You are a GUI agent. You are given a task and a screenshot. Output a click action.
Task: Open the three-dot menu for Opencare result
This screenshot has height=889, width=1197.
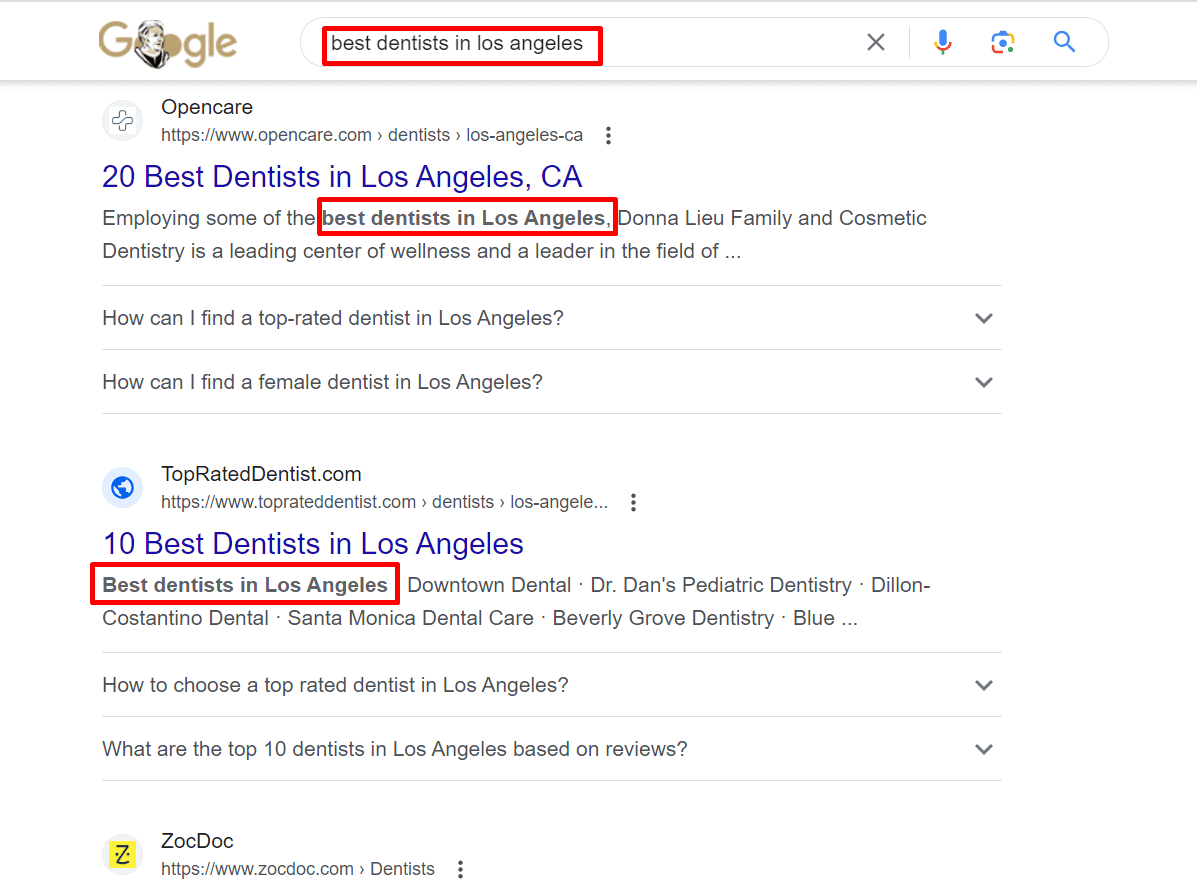(x=608, y=136)
